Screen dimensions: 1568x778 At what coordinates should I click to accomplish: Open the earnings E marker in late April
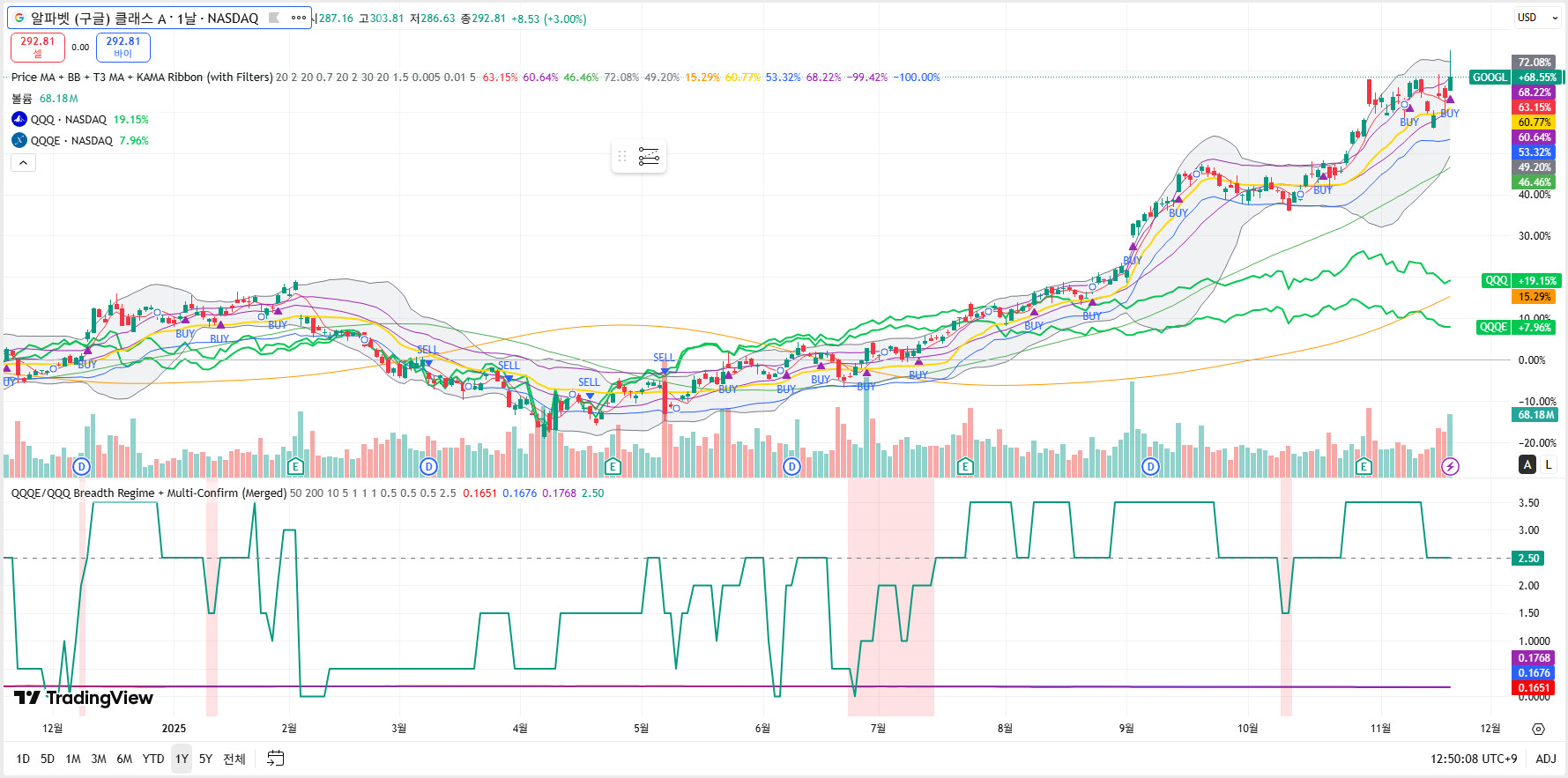tap(613, 466)
